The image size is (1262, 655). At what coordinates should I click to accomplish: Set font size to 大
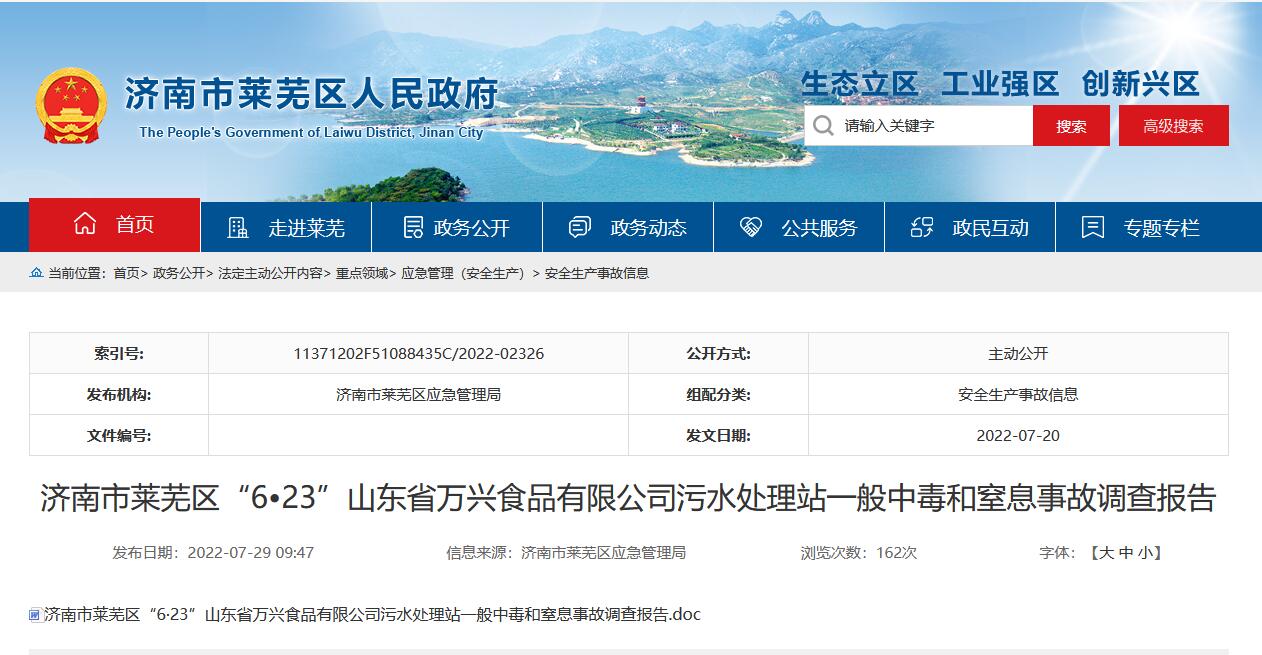click(1106, 553)
